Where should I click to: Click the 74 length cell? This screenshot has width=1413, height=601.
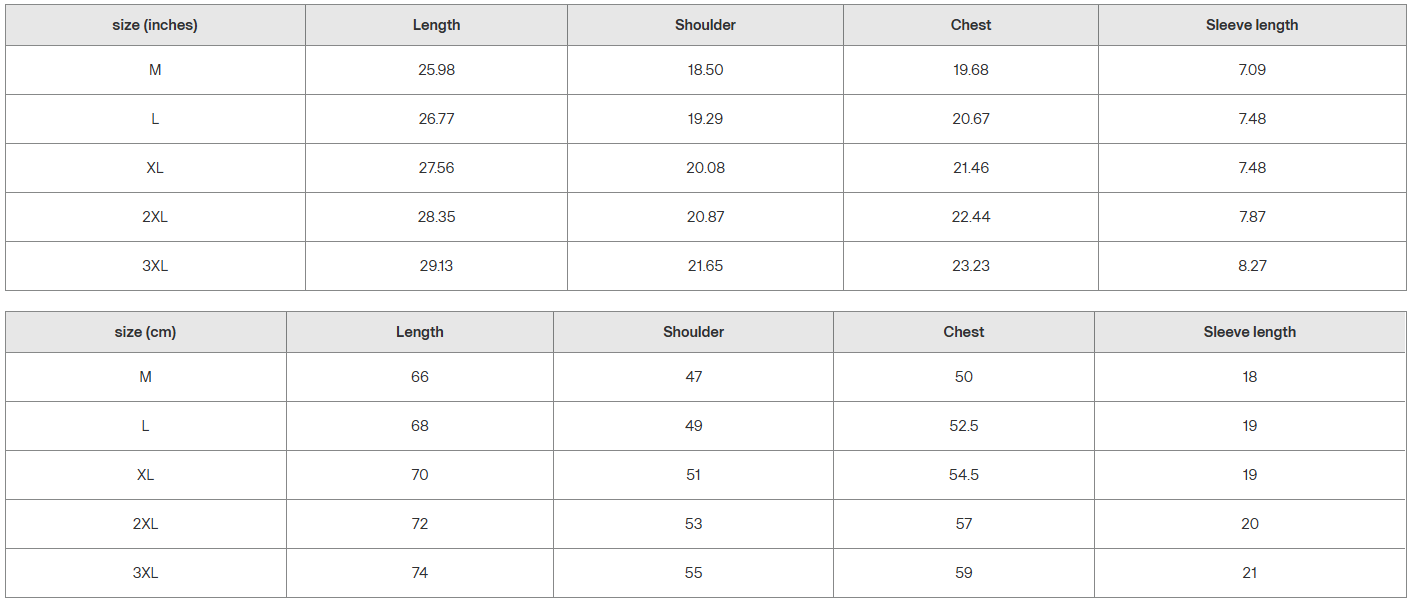point(420,573)
